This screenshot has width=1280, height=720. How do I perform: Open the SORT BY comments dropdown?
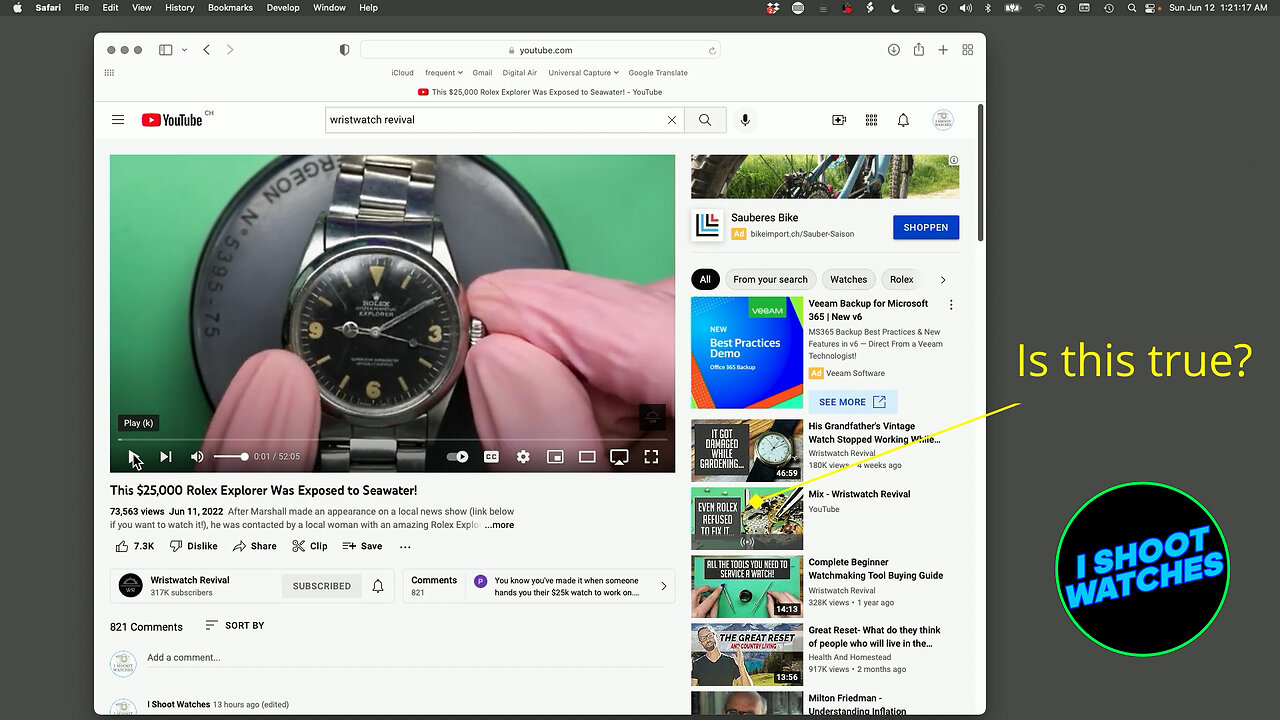234,626
